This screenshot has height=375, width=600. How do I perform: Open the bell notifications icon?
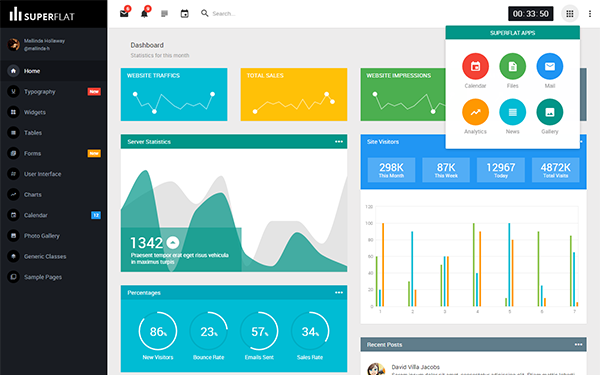[144, 13]
